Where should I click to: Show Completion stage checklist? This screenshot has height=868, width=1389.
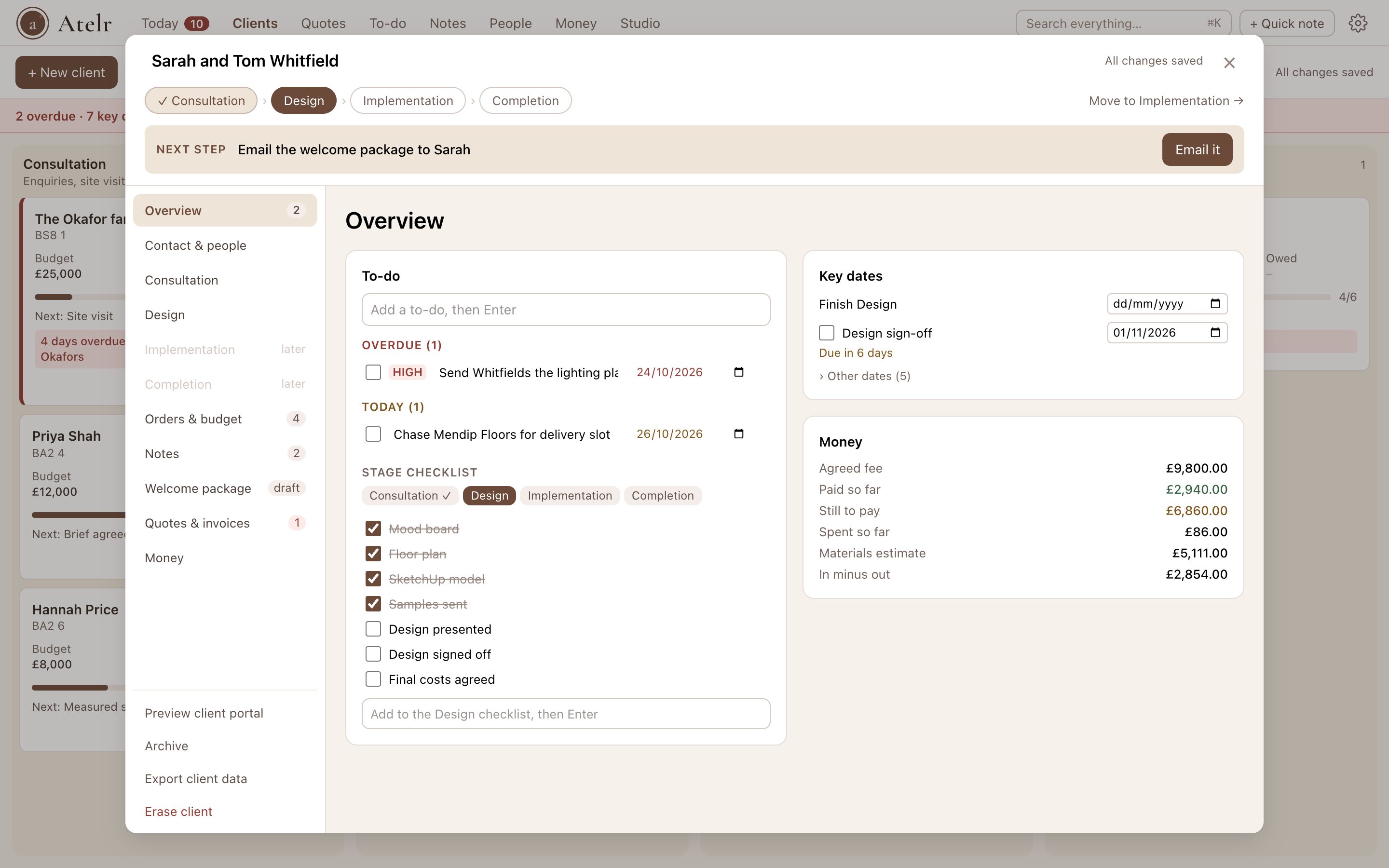point(662,495)
